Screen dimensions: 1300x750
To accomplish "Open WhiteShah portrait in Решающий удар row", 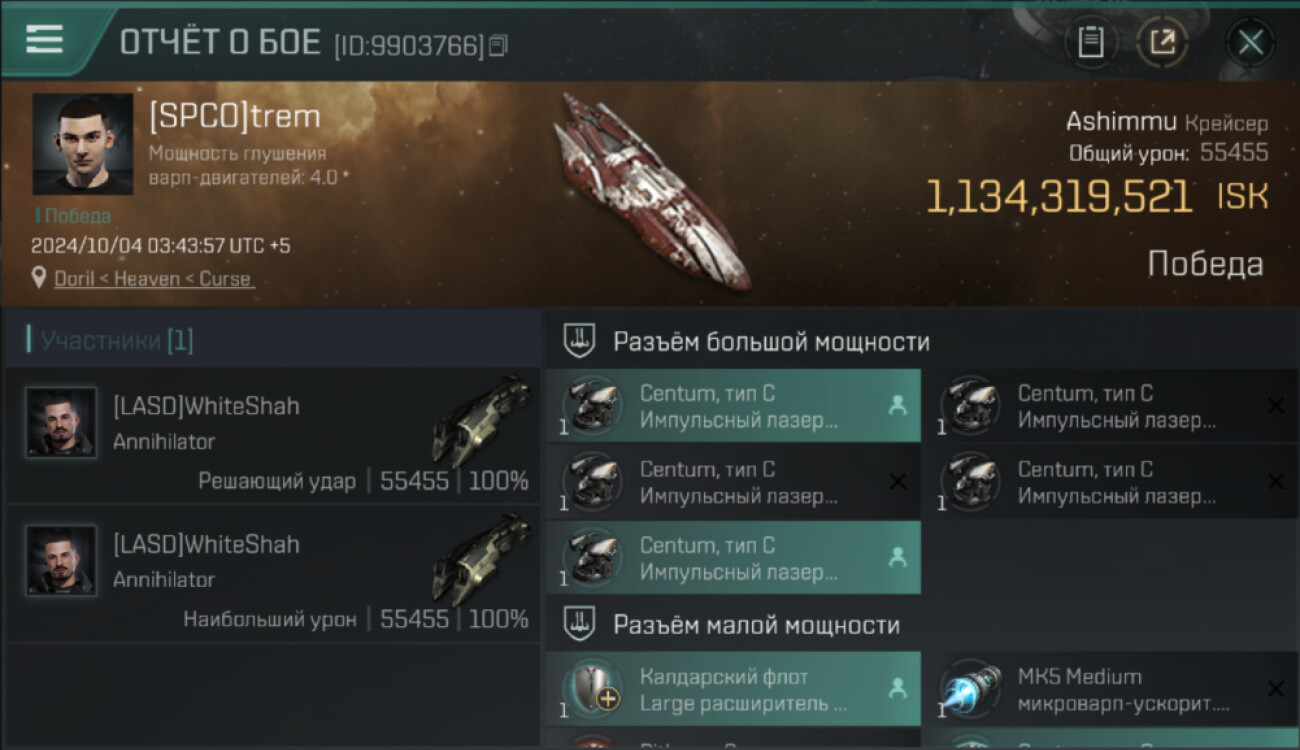I will [61, 423].
